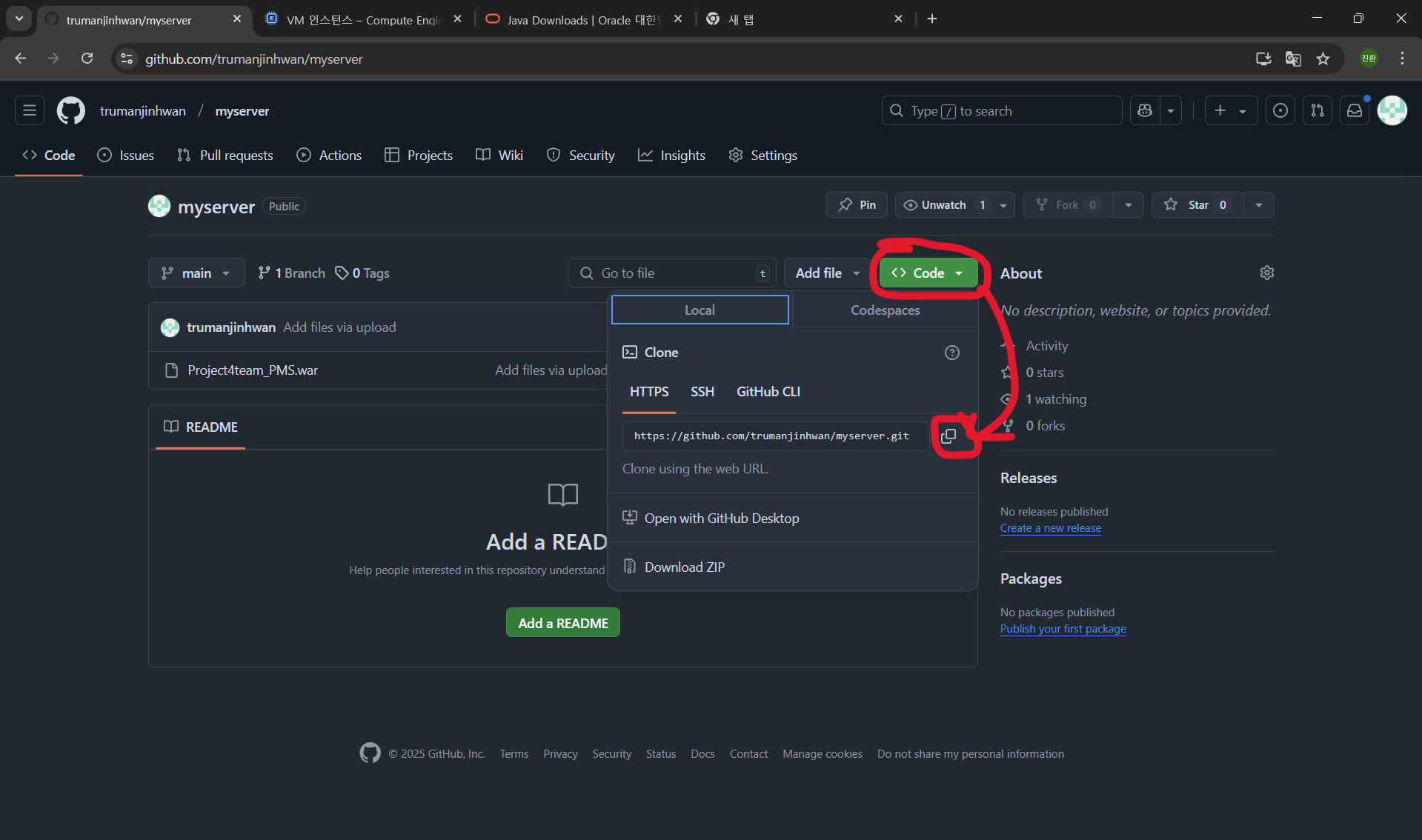
Task: Open the Copilot icon in header
Action: tap(1145, 110)
